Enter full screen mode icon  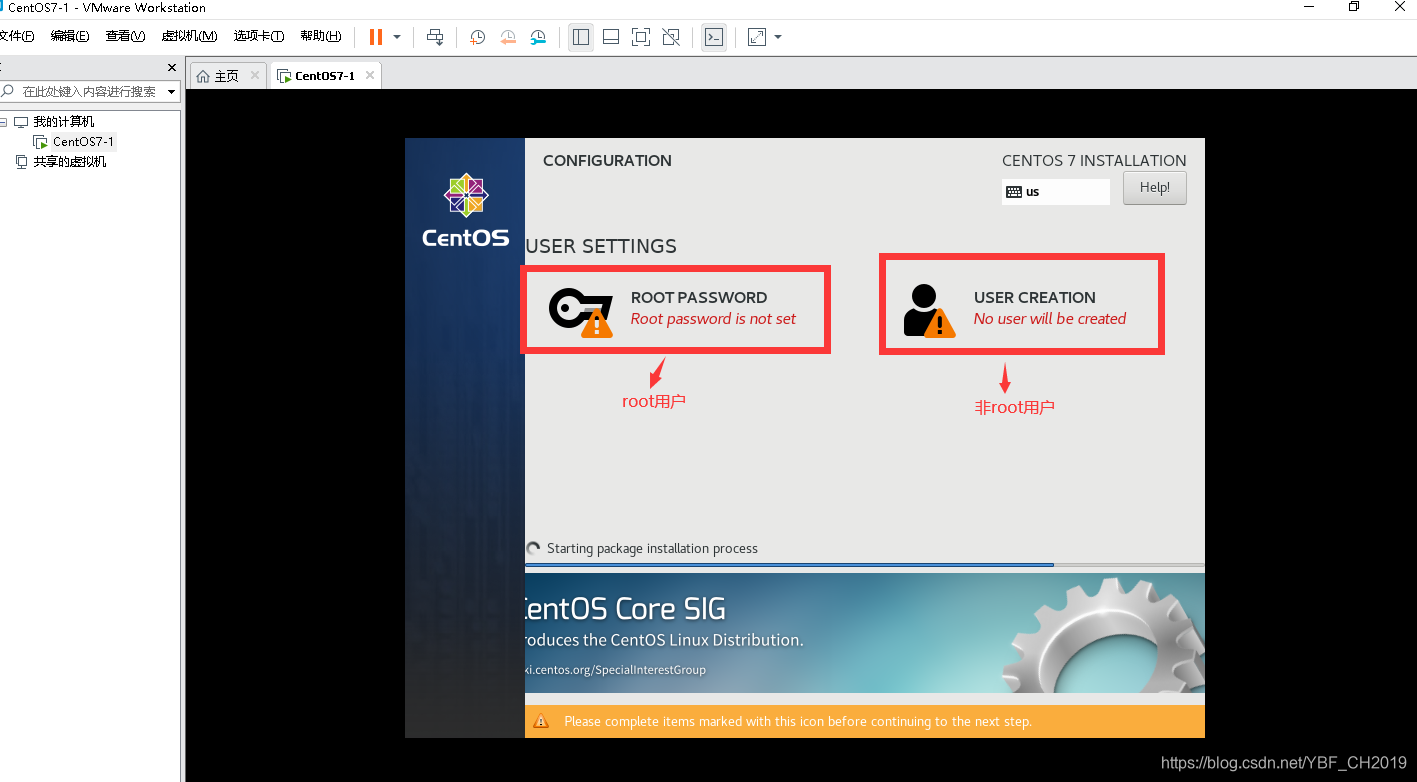tap(641, 37)
